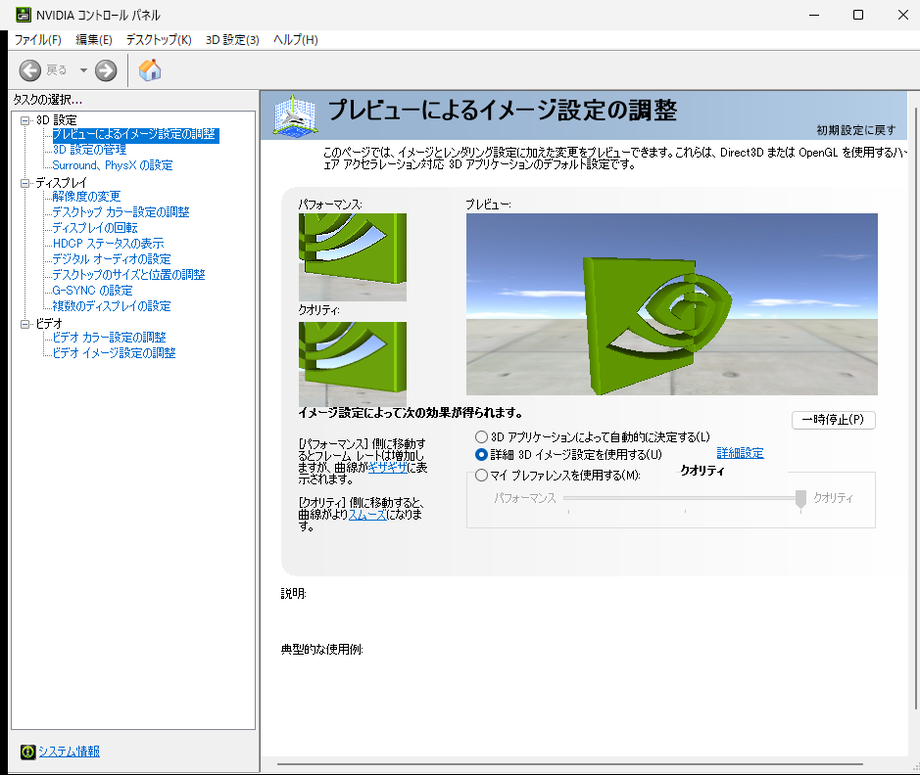Open デスクトップ カラー設定の調整
The width and height of the screenshot is (920, 775).
[121, 212]
